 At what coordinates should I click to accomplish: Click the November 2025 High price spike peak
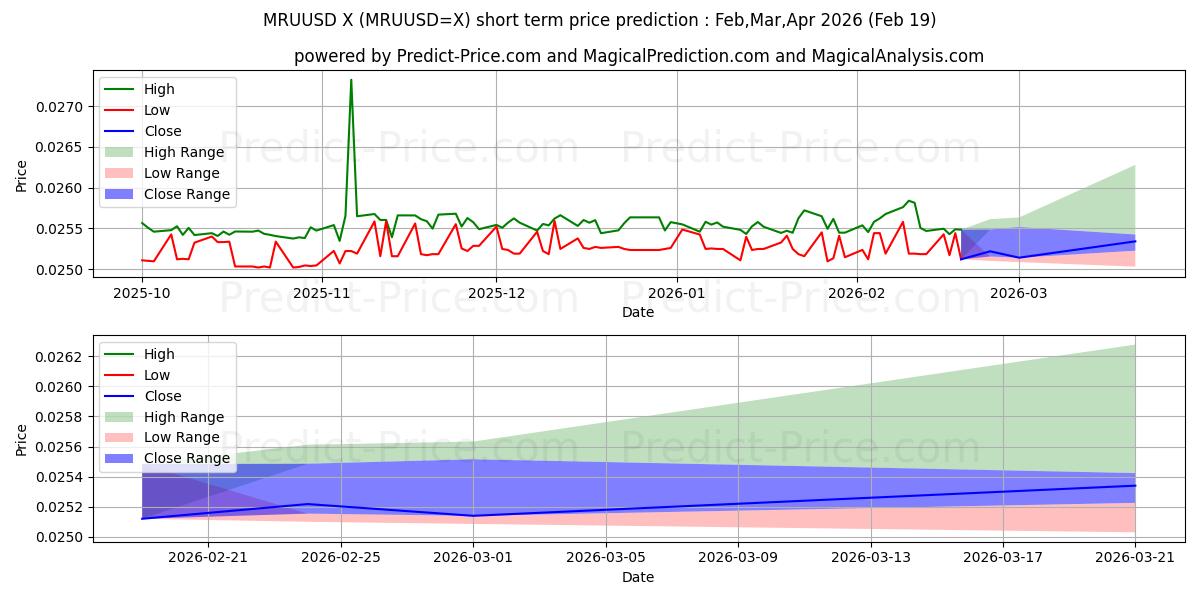(351, 80)
